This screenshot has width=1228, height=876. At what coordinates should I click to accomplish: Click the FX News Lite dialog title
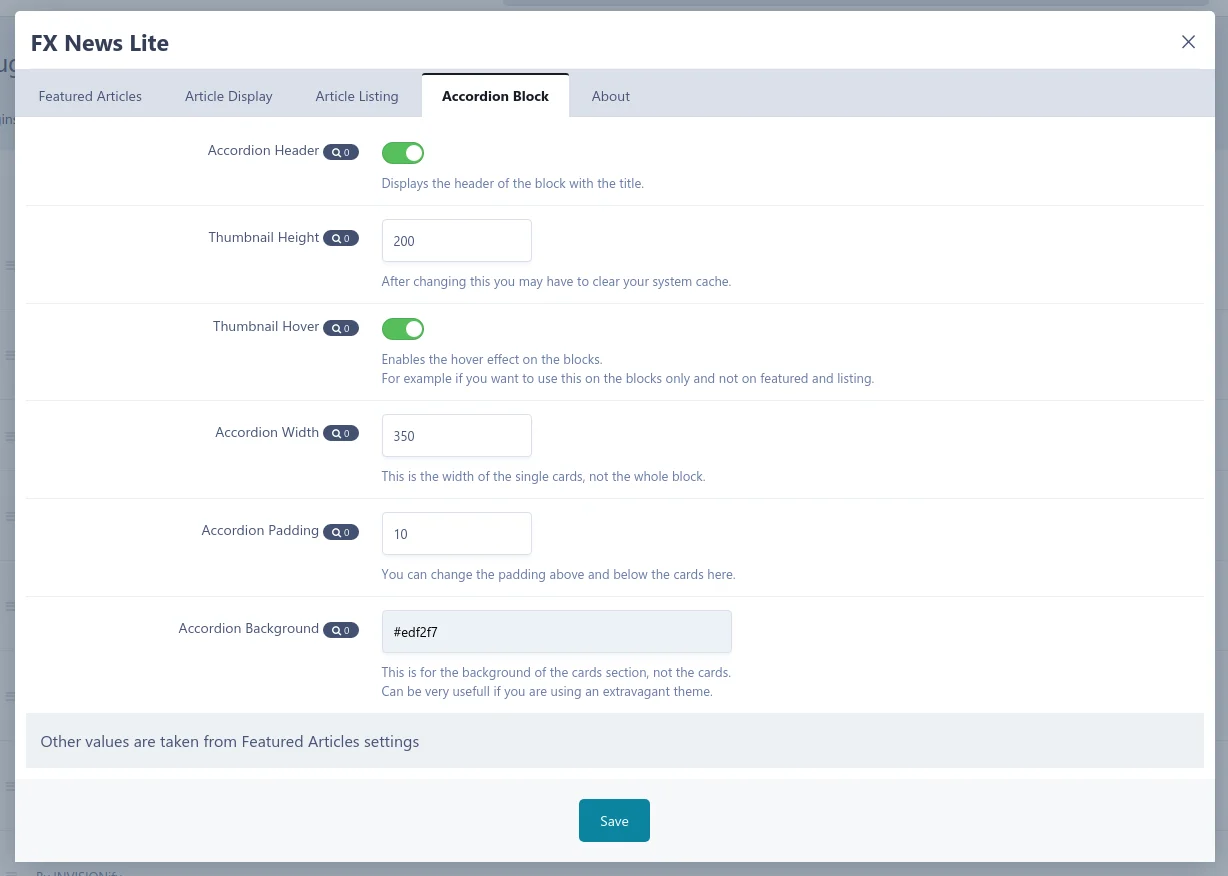point(100,43)
